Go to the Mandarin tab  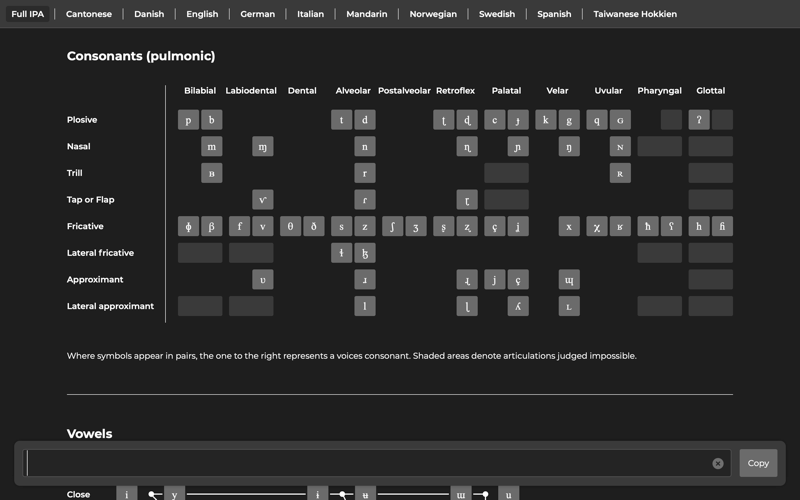coord(367,14)
